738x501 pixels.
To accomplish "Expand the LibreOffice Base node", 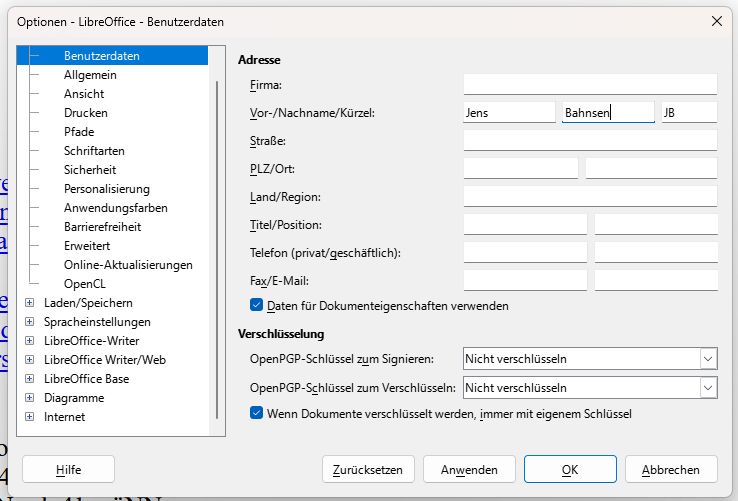I will [29, 379].
